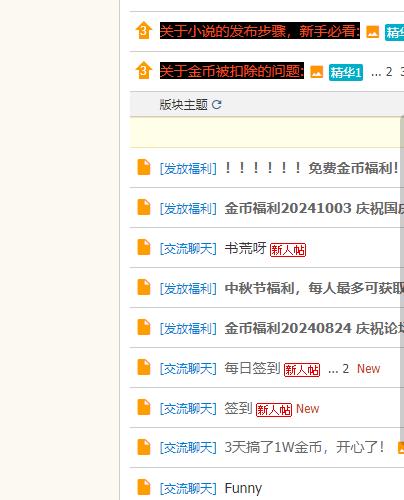Click document icon of 书荒呀 thread

point(144,247)
